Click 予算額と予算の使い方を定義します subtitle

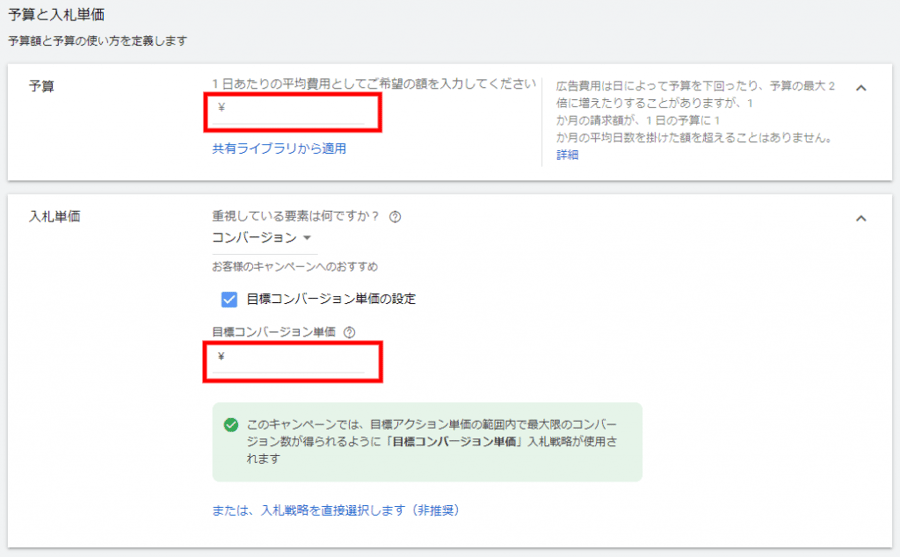click(x=98, y=41)
